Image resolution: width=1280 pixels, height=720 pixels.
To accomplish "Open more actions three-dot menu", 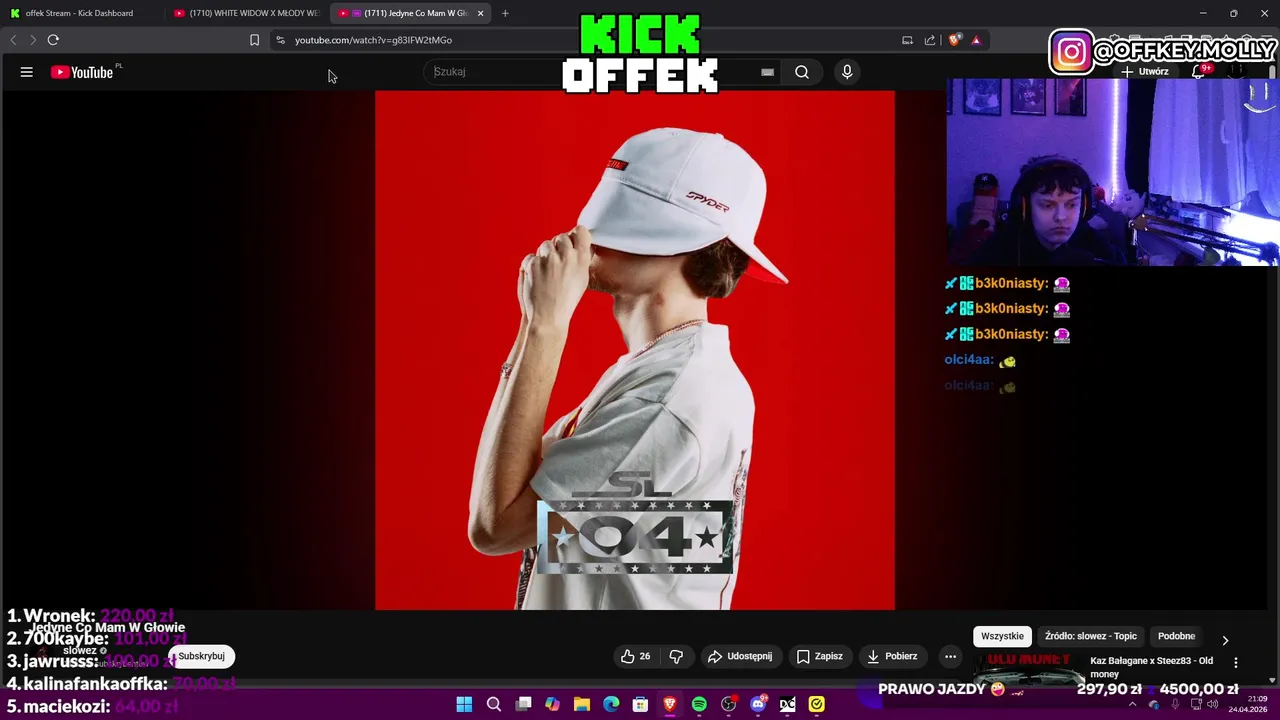I will click(x=951, y=656).
